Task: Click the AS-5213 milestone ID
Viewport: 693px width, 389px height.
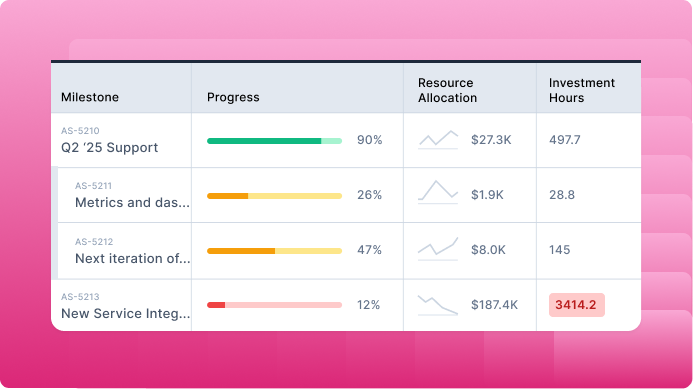Action: (x=80, y=297)
